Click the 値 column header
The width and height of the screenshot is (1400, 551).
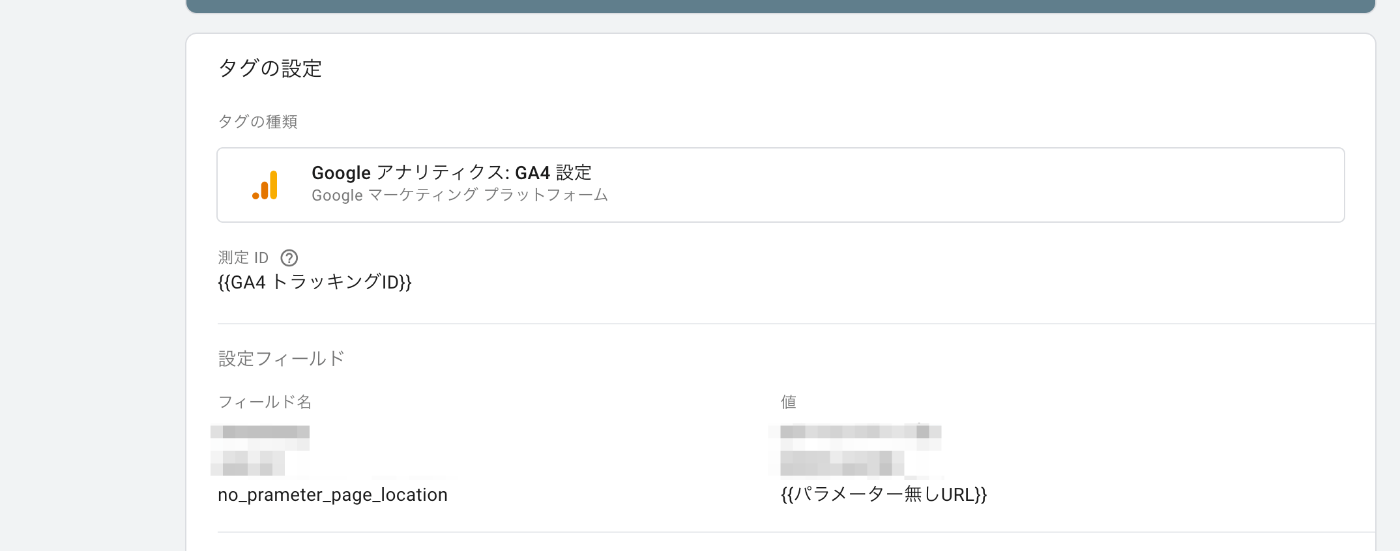pos(788,402)
